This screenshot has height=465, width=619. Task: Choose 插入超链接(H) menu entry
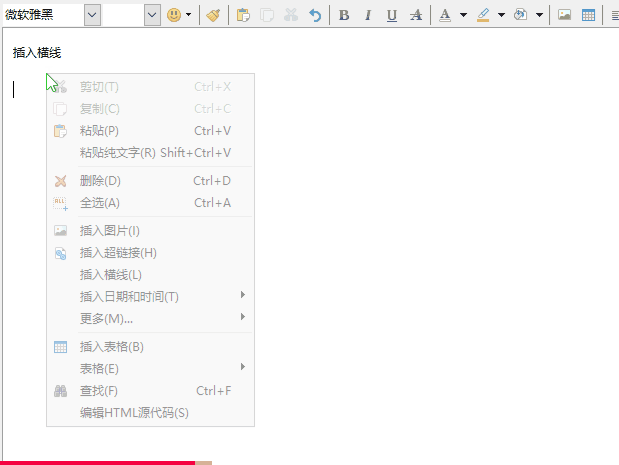point(150,253)
